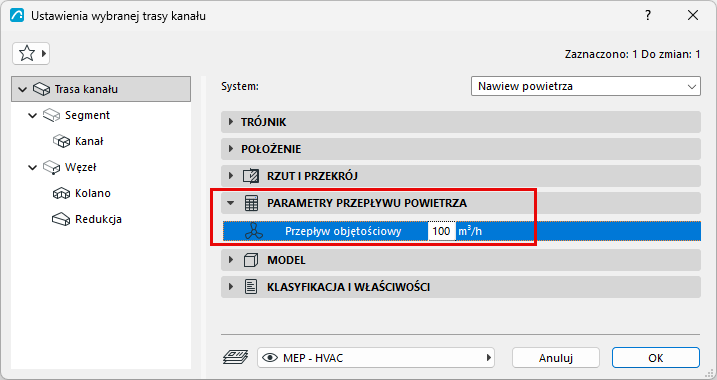The image size is (717, 380).
Task: Click the m³/h unit text
Action: pos(470,231)
